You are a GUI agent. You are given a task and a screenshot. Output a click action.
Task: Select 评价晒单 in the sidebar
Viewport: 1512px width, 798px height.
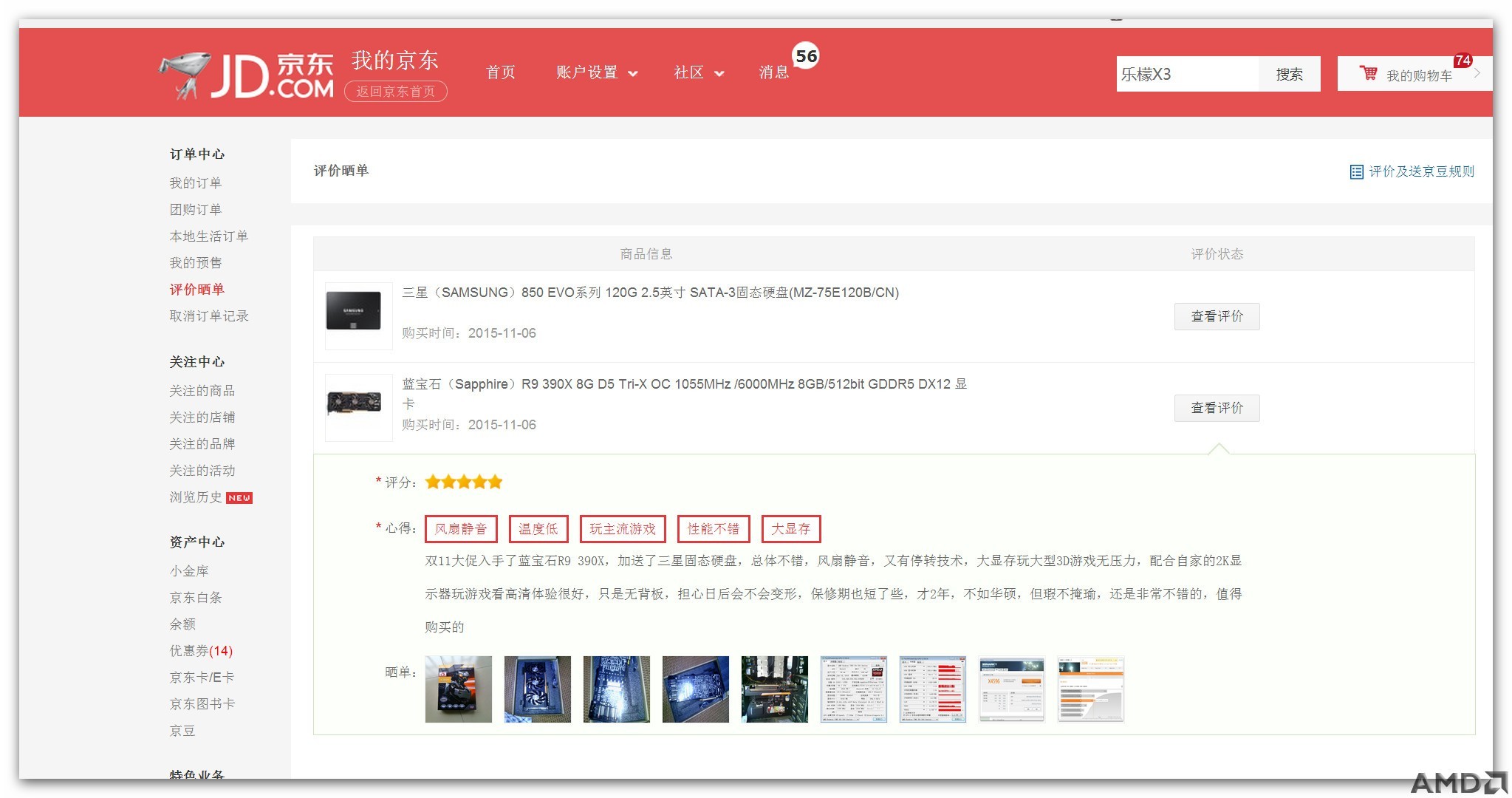[x=197, y=290]
